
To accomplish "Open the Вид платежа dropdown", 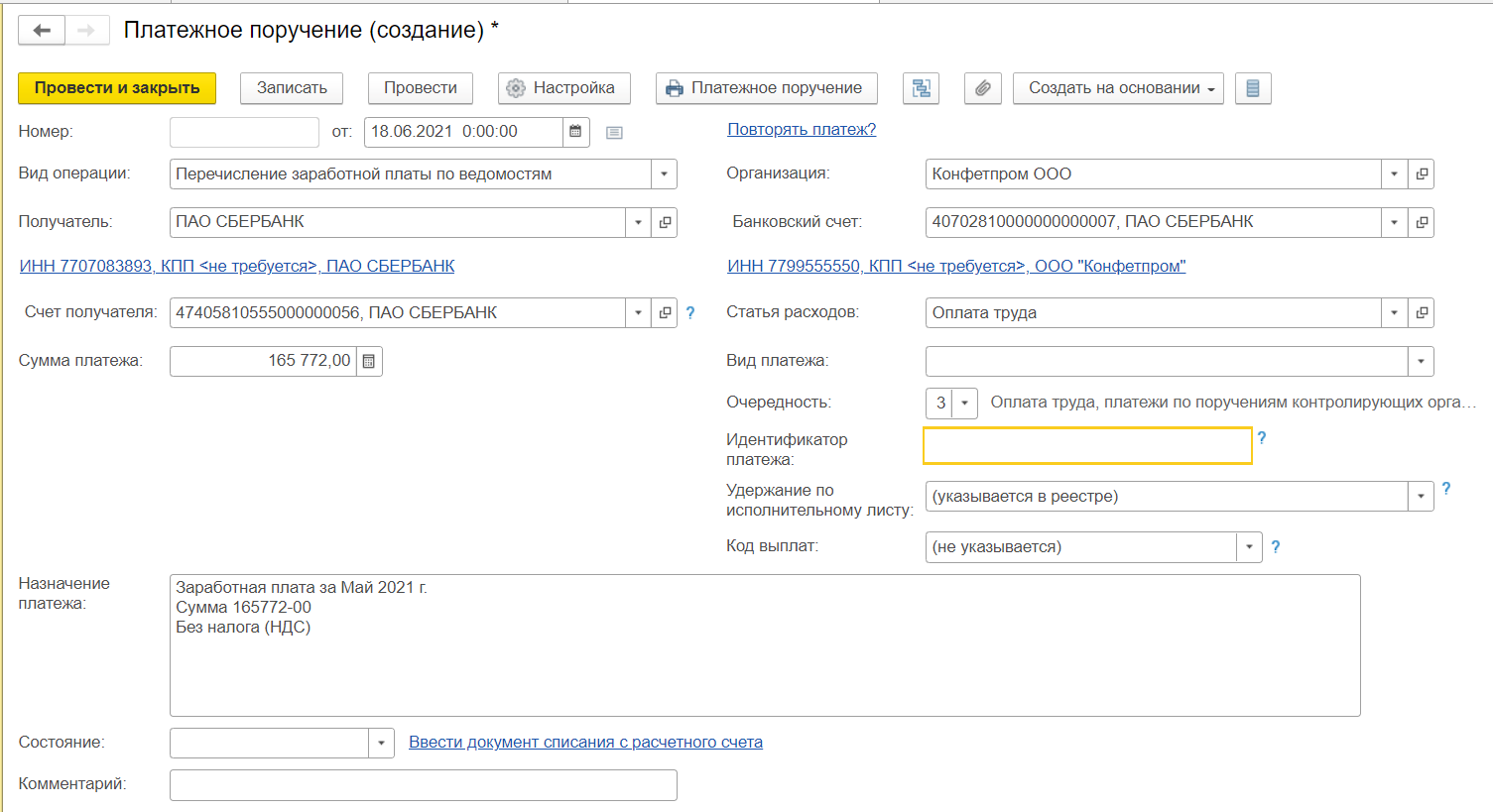I will pyautogui.click(x=1421, y=362).
